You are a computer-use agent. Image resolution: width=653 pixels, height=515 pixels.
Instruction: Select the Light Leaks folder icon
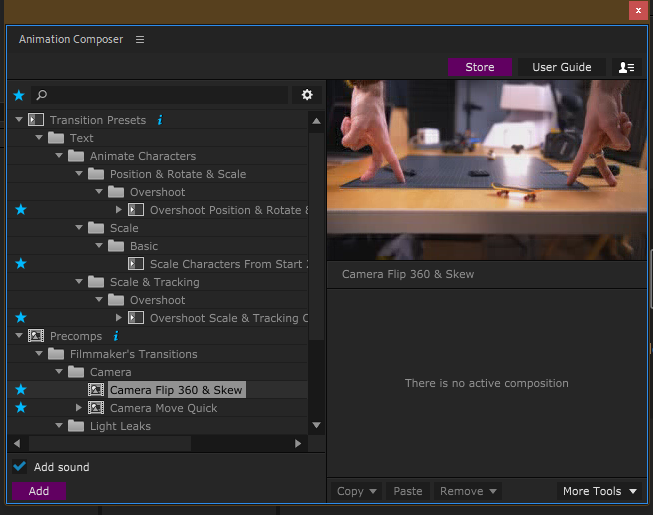(76, 426)
